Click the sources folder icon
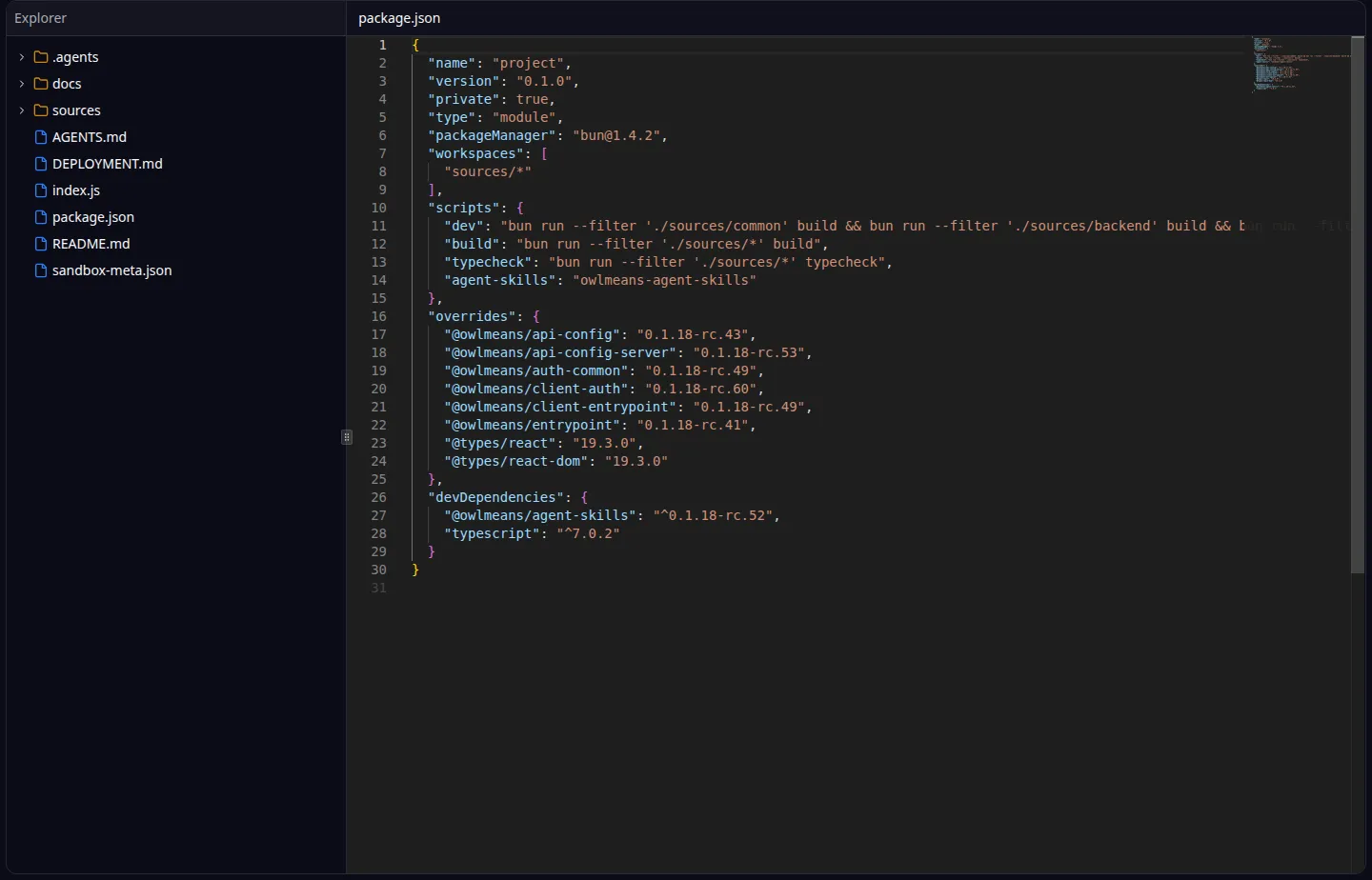 click(41, 110)
